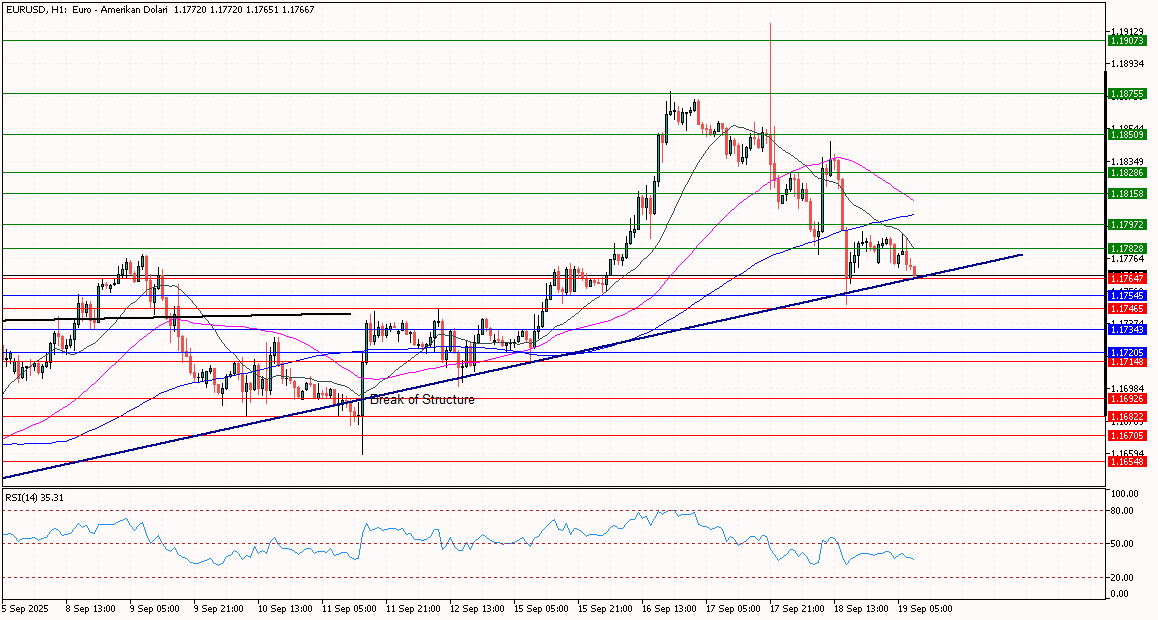The width and height of the screenshot is (1158, 620).
Task: Click the "19 Sep 05:00" time axis label
Action: coord(925,610)
